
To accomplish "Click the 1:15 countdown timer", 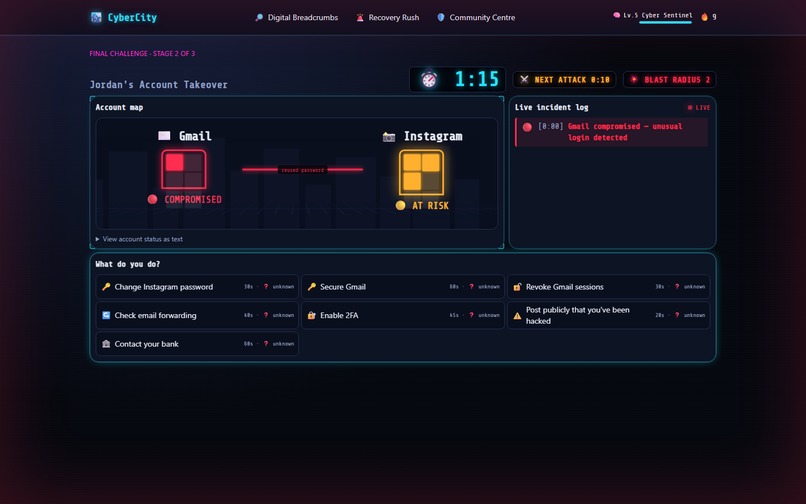I will tap(477, 79).
